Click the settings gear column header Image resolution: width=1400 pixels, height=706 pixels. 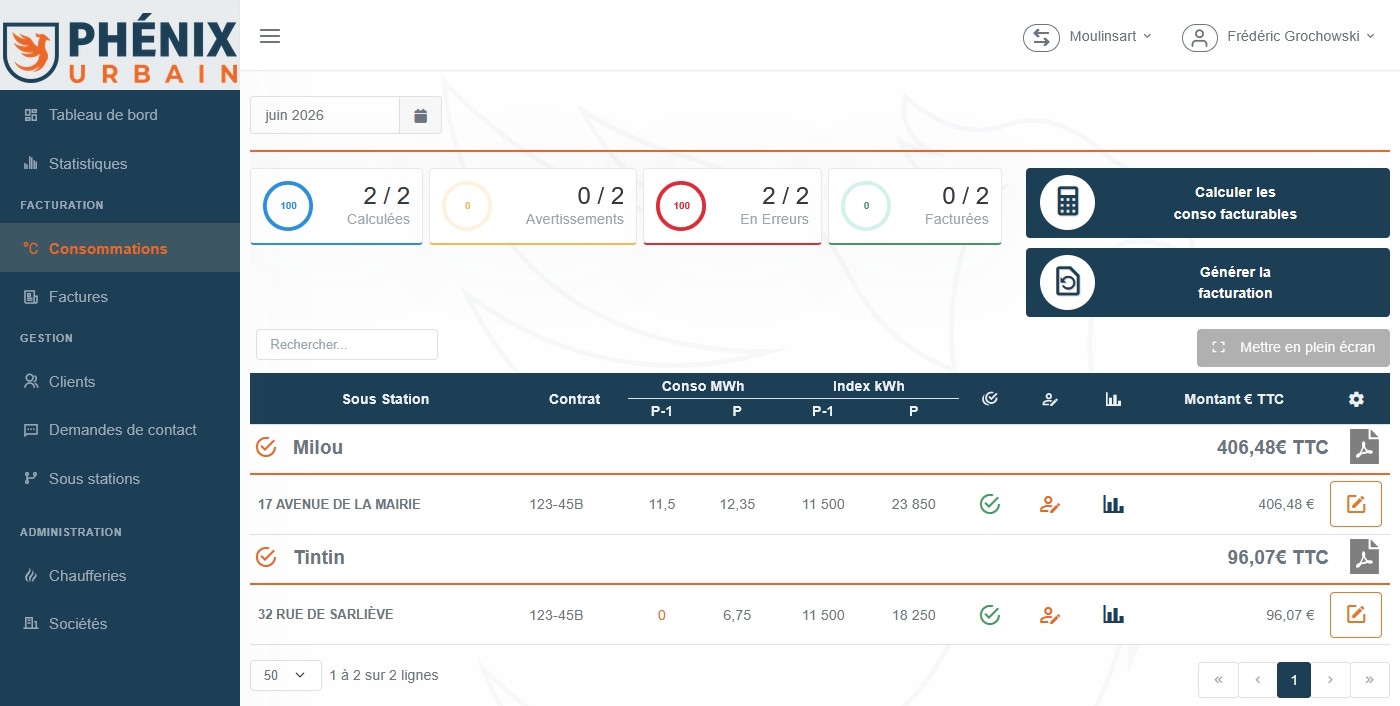(1356, 399)
